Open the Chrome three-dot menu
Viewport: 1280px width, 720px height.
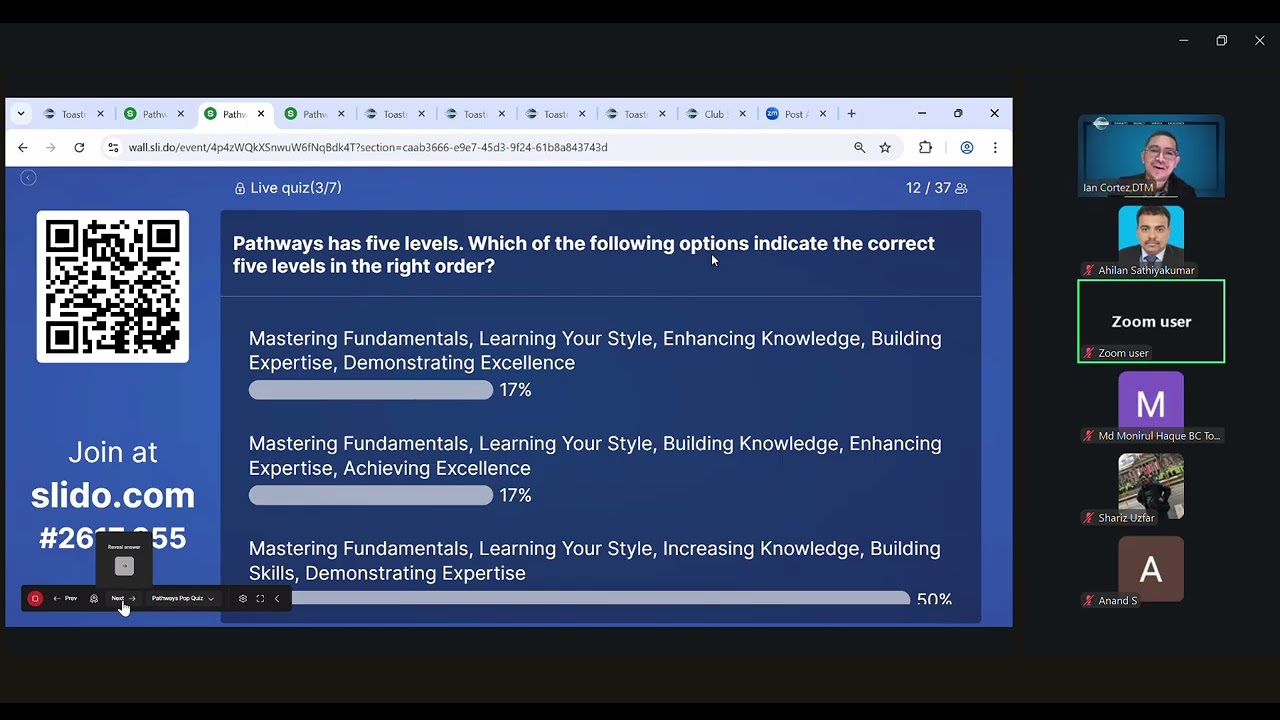pos(995,147)
